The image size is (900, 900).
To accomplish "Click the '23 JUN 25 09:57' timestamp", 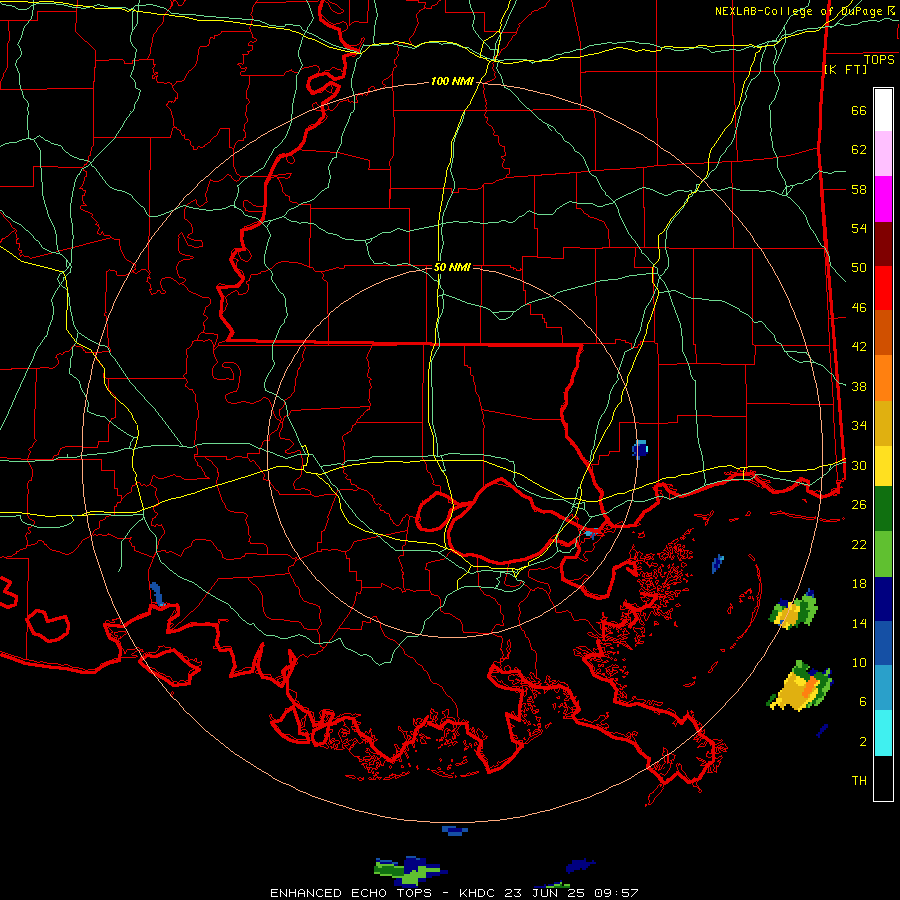I will click(571, 893).
